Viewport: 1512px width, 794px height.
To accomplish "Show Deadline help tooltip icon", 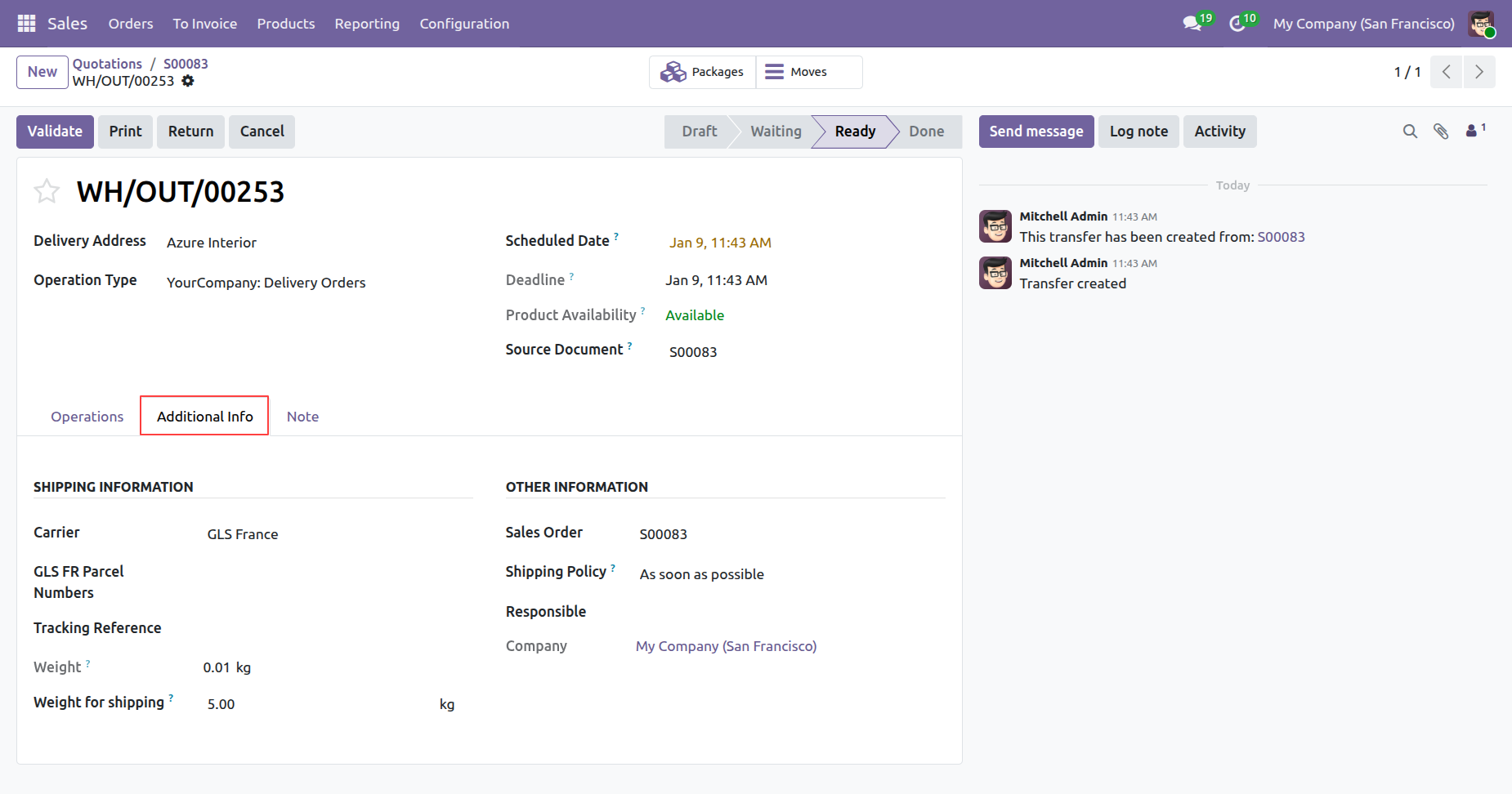I will click(571, 276).
